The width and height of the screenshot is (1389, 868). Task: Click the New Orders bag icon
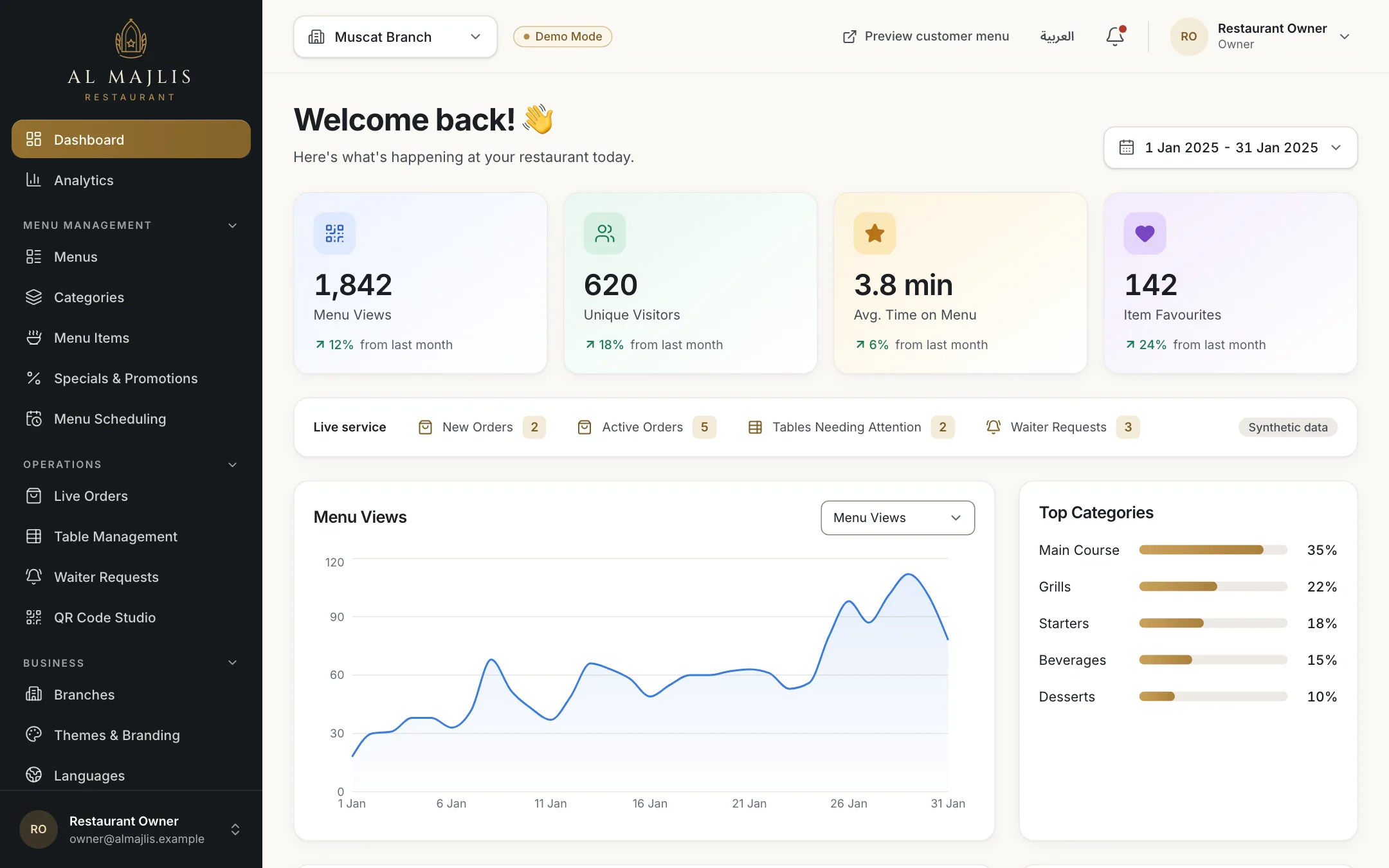point(425,427)
